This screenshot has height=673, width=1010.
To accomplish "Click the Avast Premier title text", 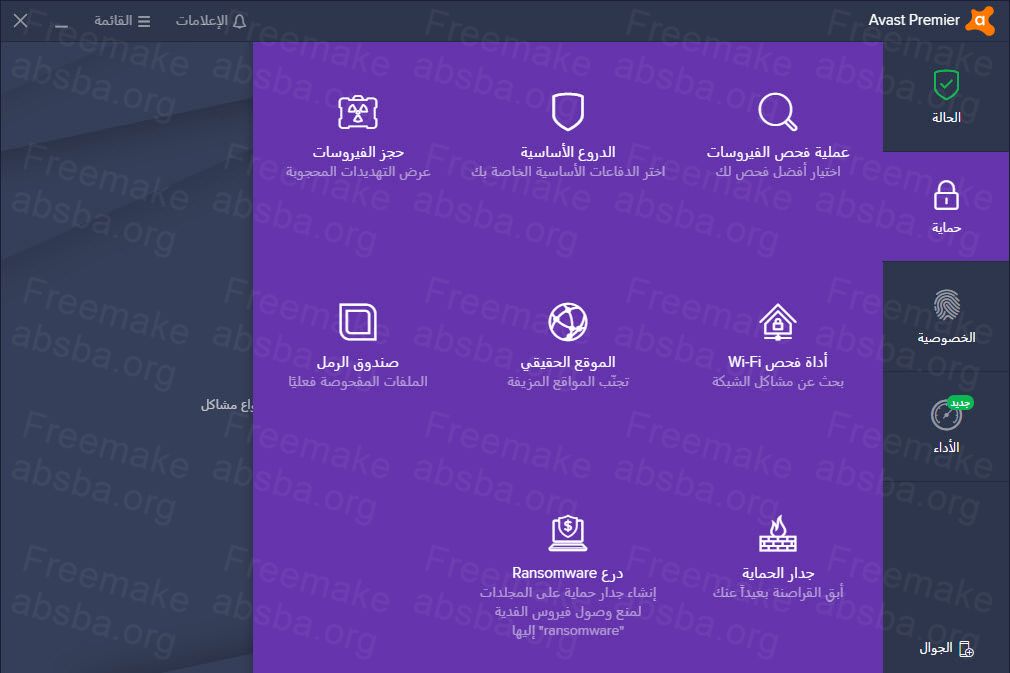I will click(913, 20).
